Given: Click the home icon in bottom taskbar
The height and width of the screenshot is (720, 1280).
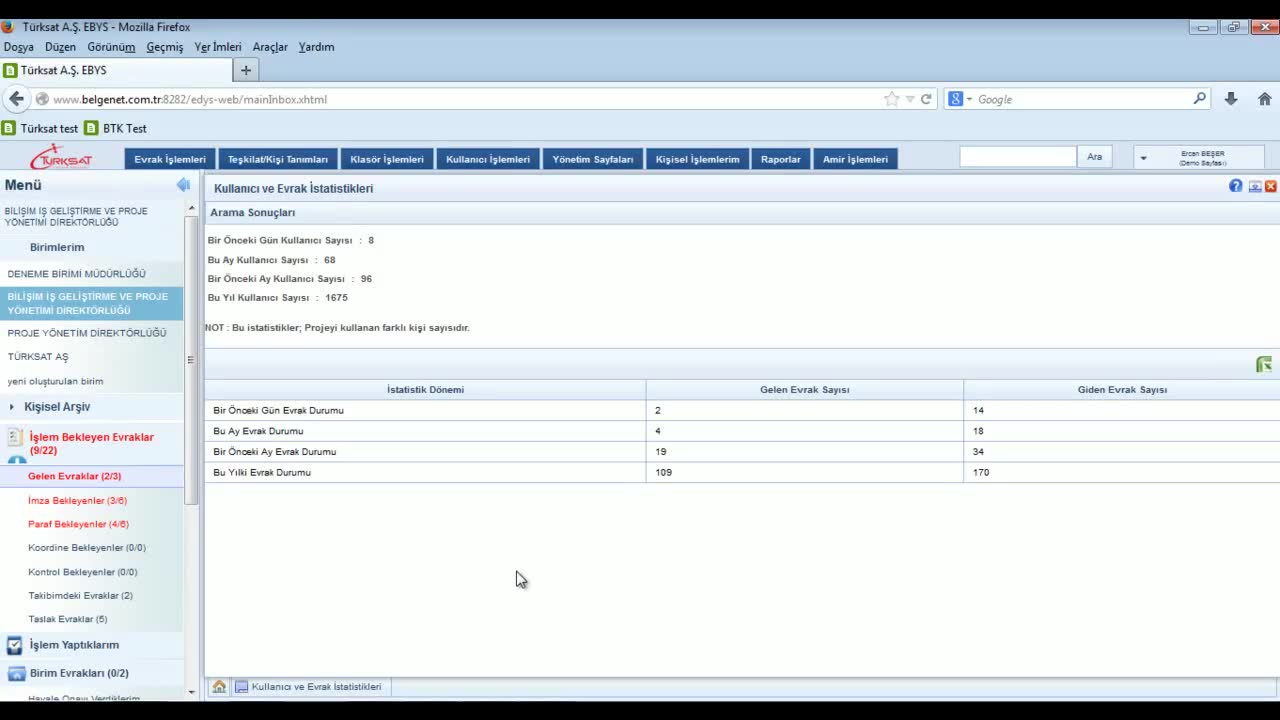Looking at the screenshot, I should (219, 687).
